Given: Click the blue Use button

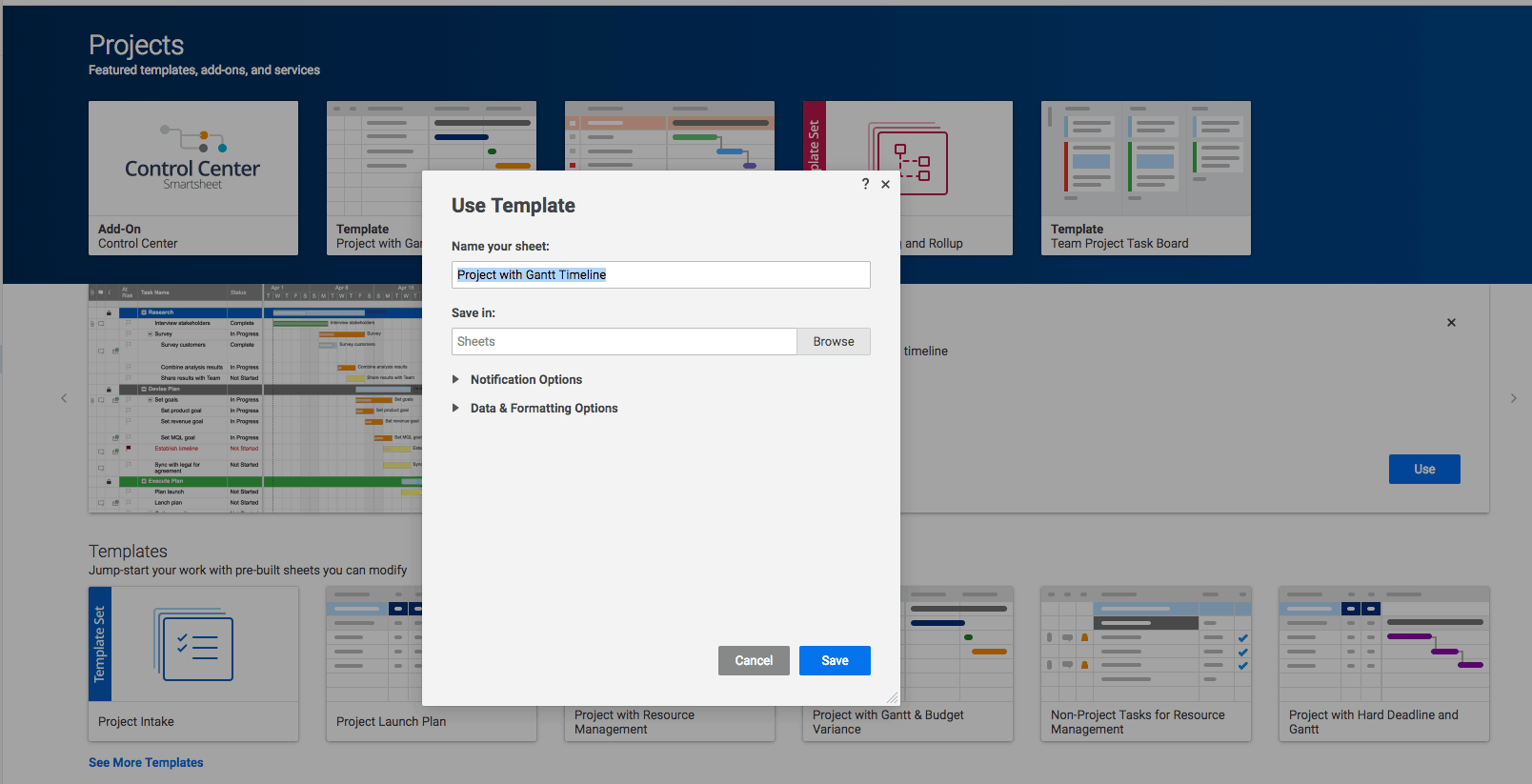Looking at the screenshot, I should click(x=1423, y=469).
